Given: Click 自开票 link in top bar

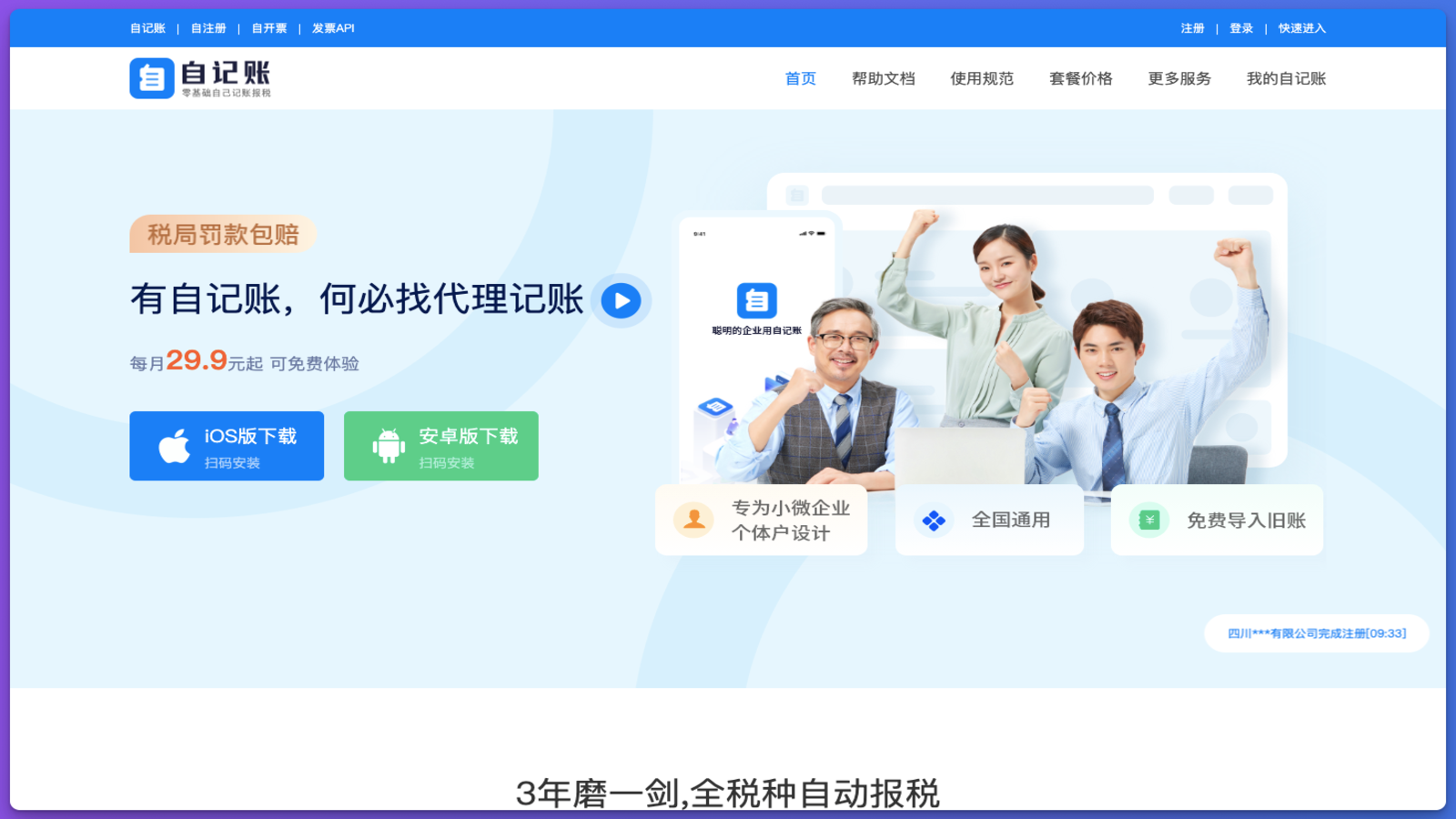Looking at the screenshot, I should tap(269, 28).
